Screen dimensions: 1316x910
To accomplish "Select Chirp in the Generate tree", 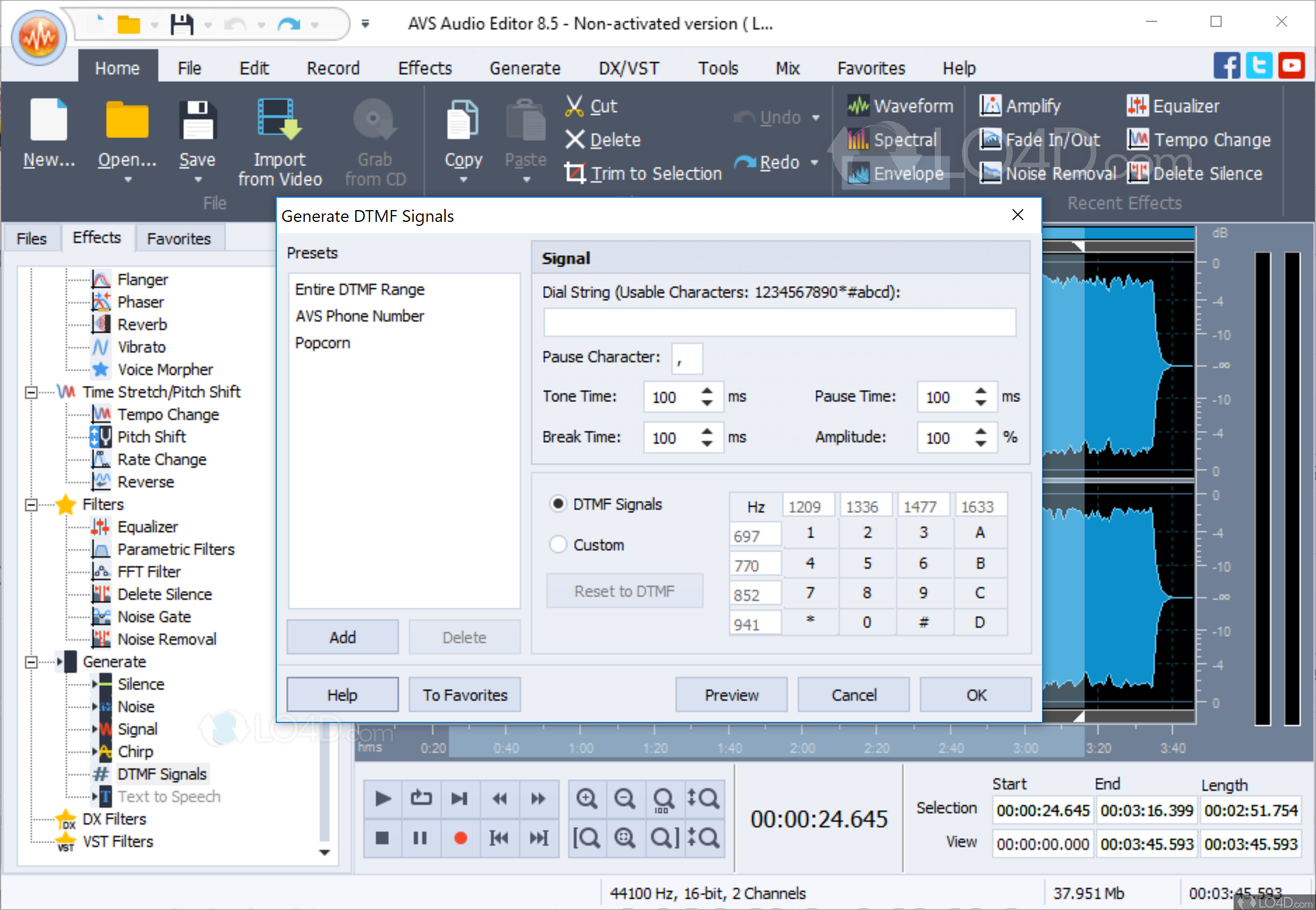I will [x=136, y=752].
